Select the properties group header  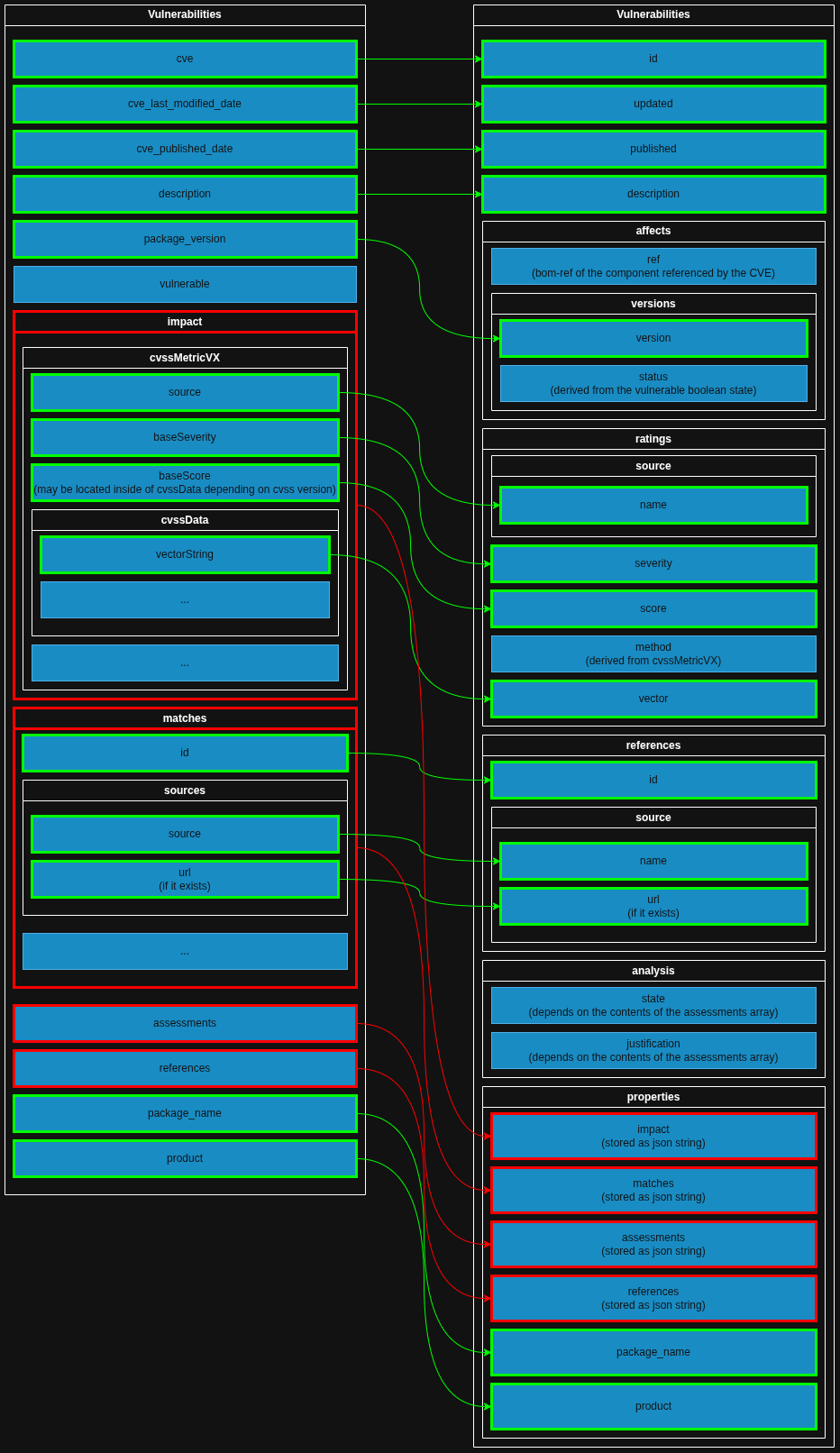pyautogui.click(x=653, y=1097)
